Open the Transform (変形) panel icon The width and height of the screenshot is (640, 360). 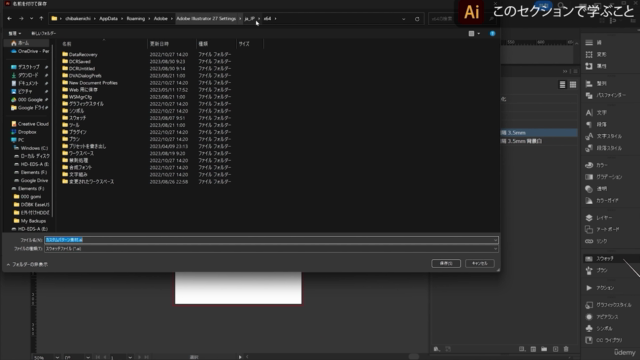tap(589, 54)
